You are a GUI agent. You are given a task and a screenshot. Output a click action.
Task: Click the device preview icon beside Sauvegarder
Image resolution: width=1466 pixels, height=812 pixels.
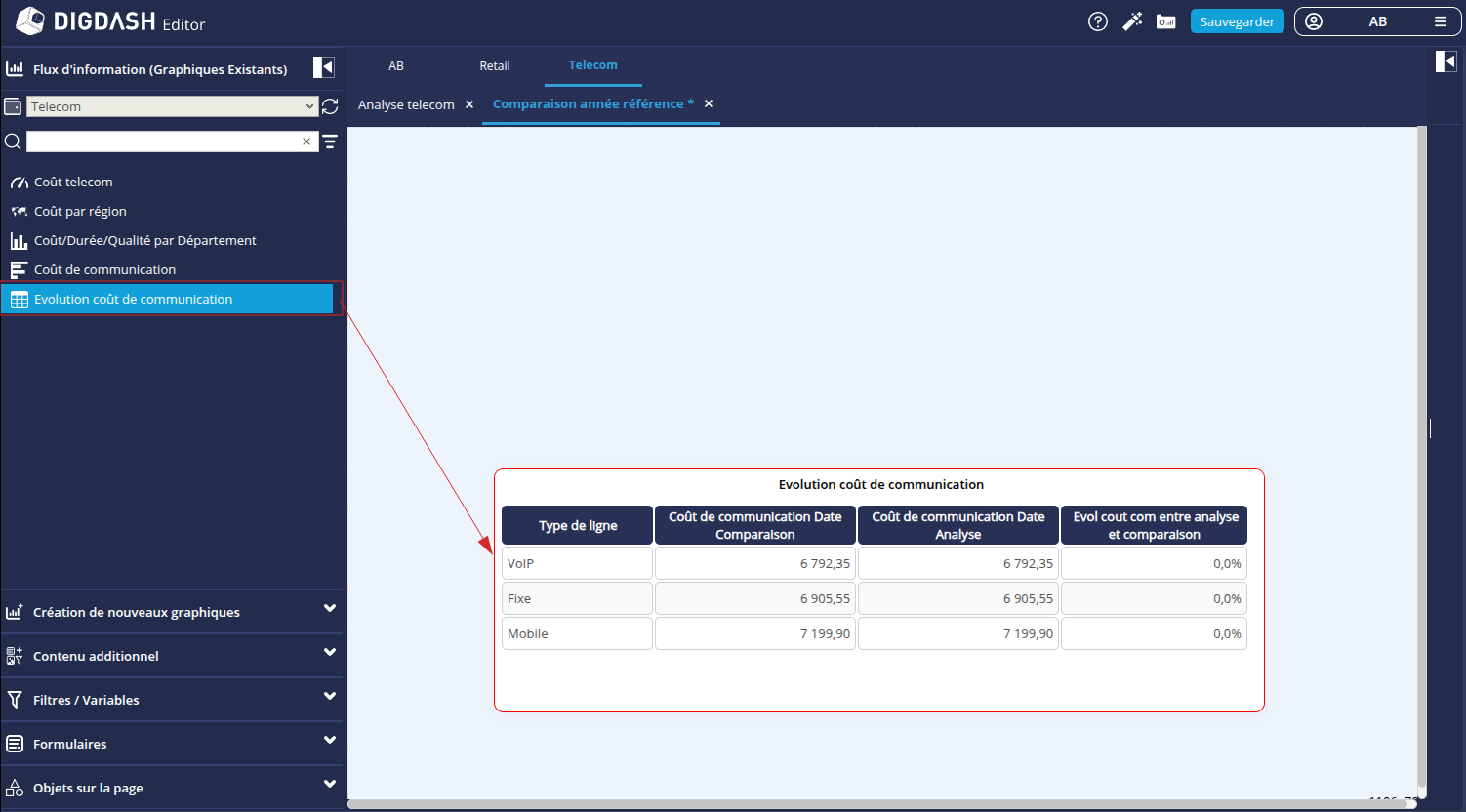click(1165, 21)
